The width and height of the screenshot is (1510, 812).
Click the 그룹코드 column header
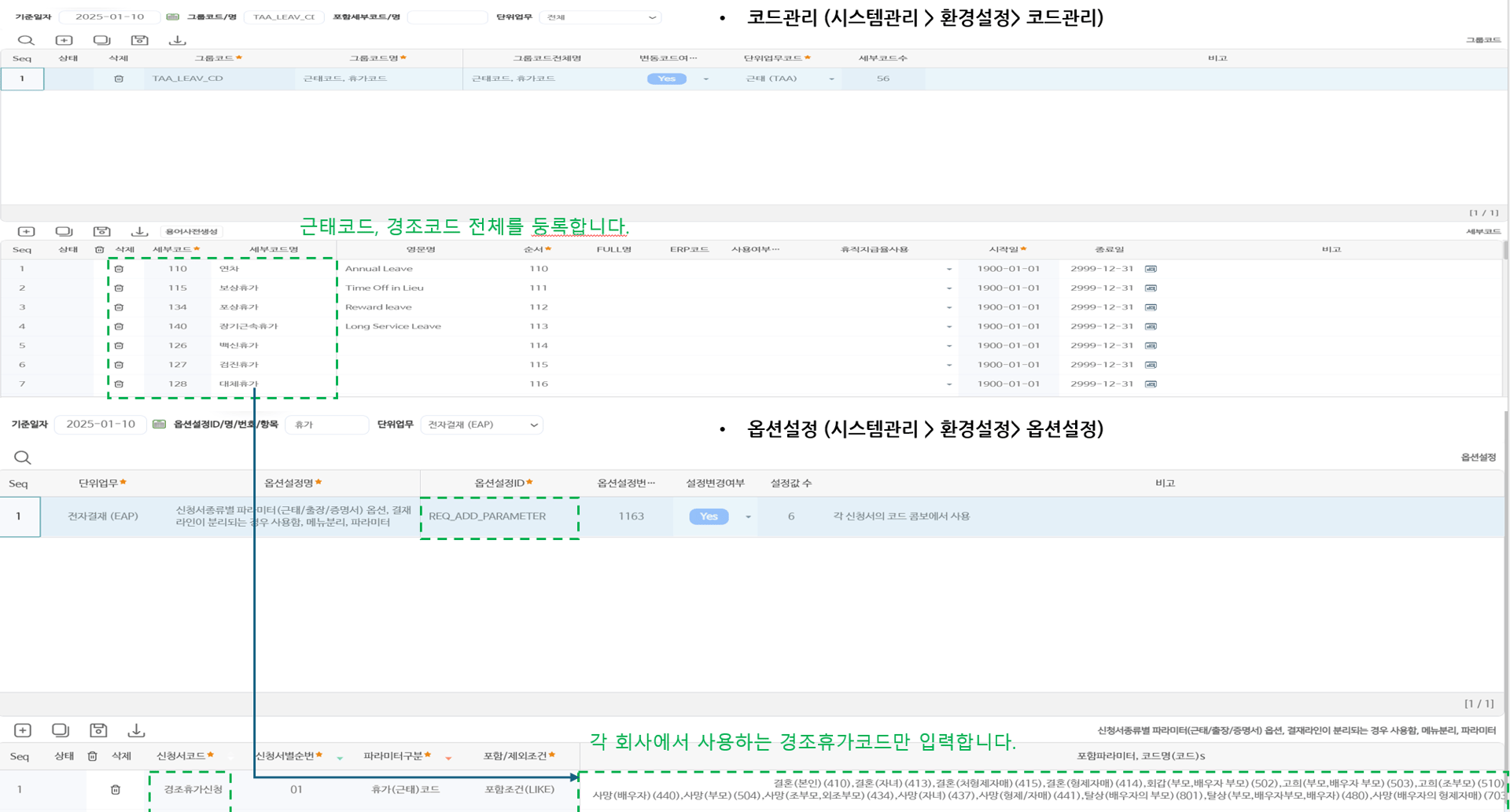218,58
